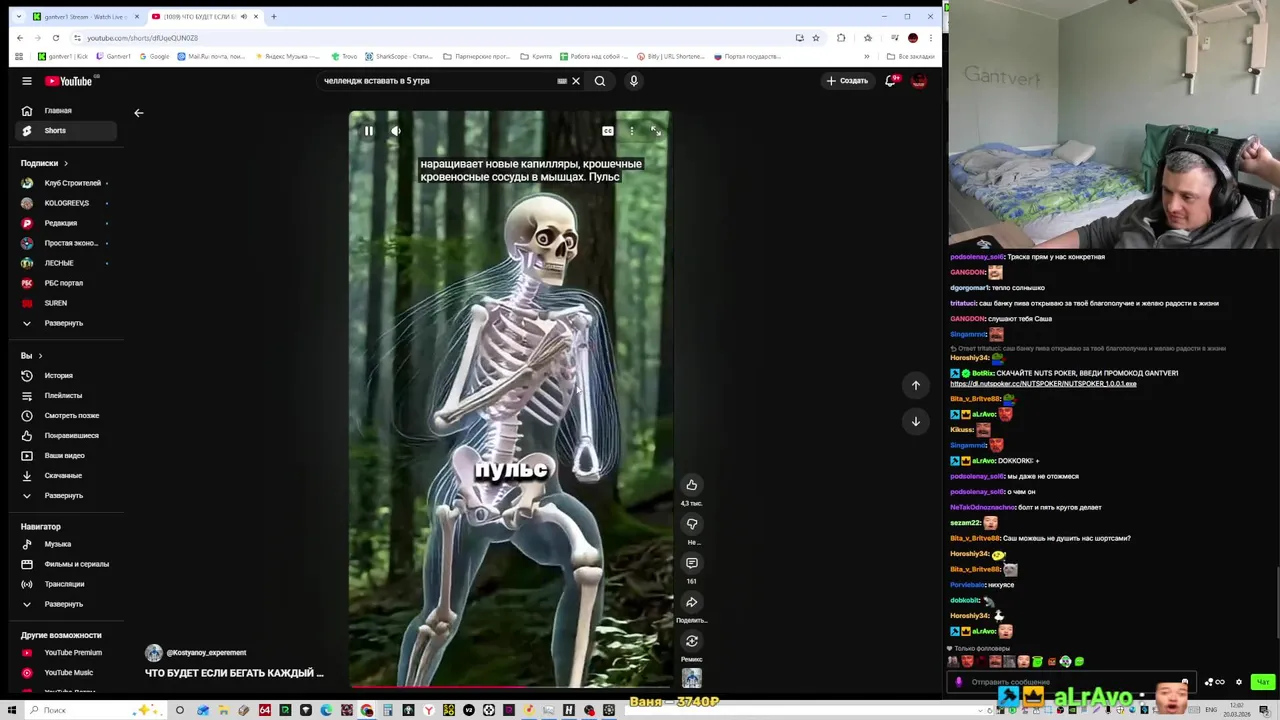Open the YouTube account avatar menu
The image size is (1280, 720).
point(919,81)
